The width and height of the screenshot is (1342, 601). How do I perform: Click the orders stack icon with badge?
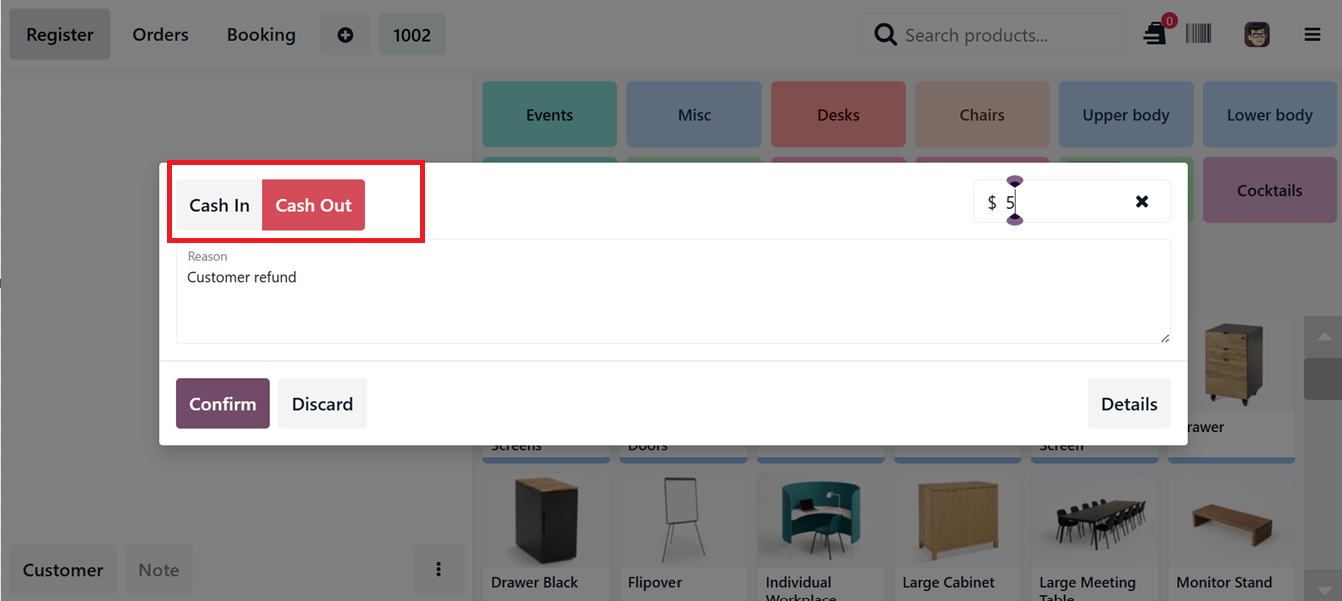pos(1155,34)
